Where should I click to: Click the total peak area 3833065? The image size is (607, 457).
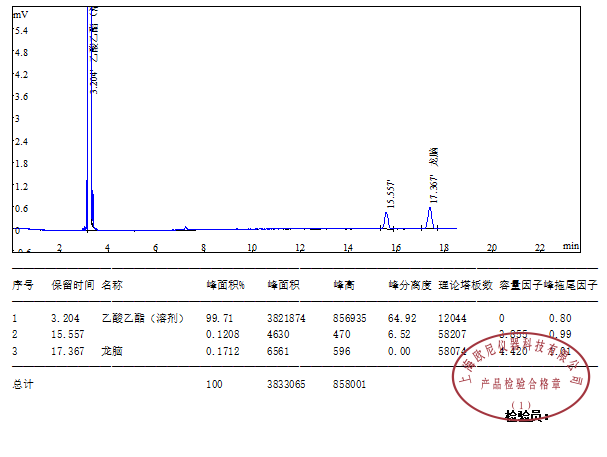[x=286, y=383]
